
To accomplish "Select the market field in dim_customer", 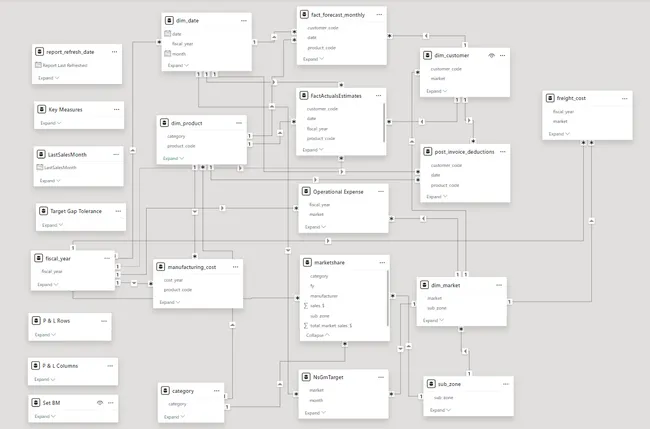I will [438, 78].
